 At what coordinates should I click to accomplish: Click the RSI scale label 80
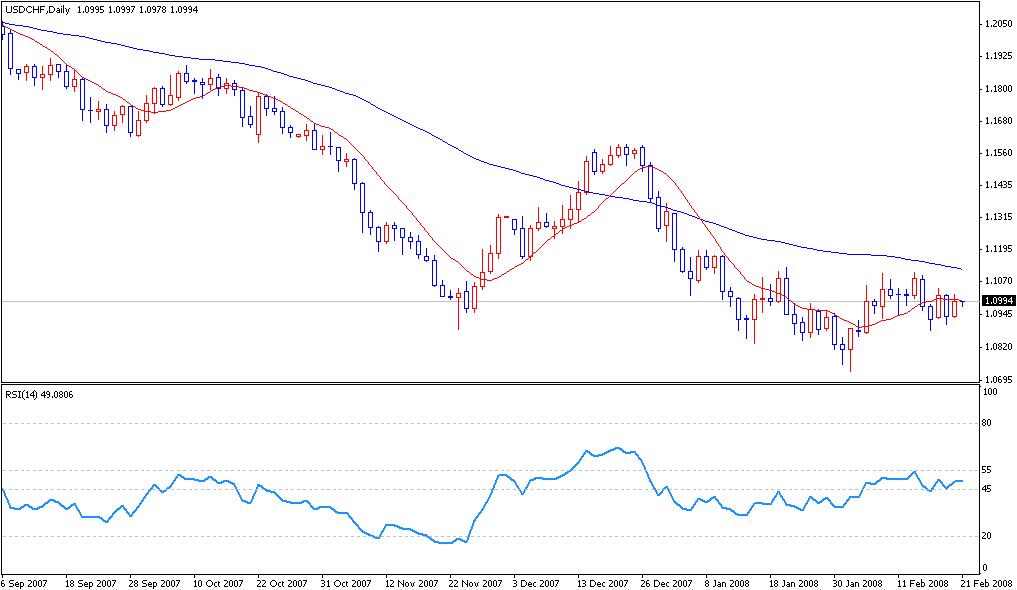pyautogui.click(x=988, y=423)
